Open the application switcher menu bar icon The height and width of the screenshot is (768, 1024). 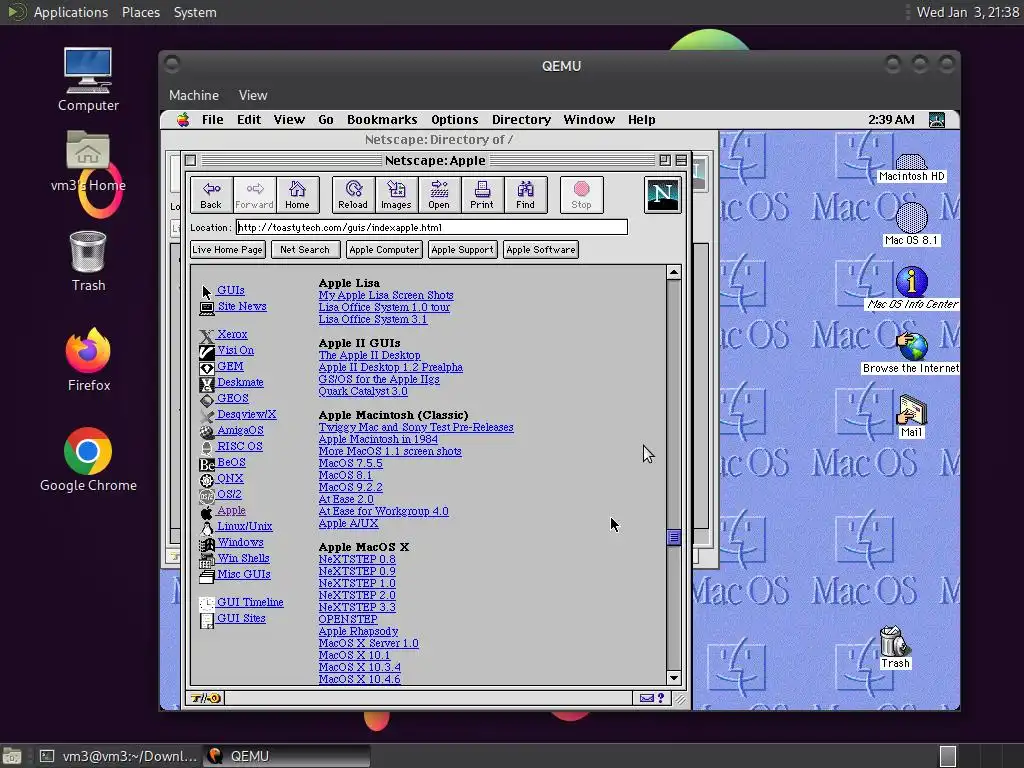pyautogui.click(x=937, y=120)
